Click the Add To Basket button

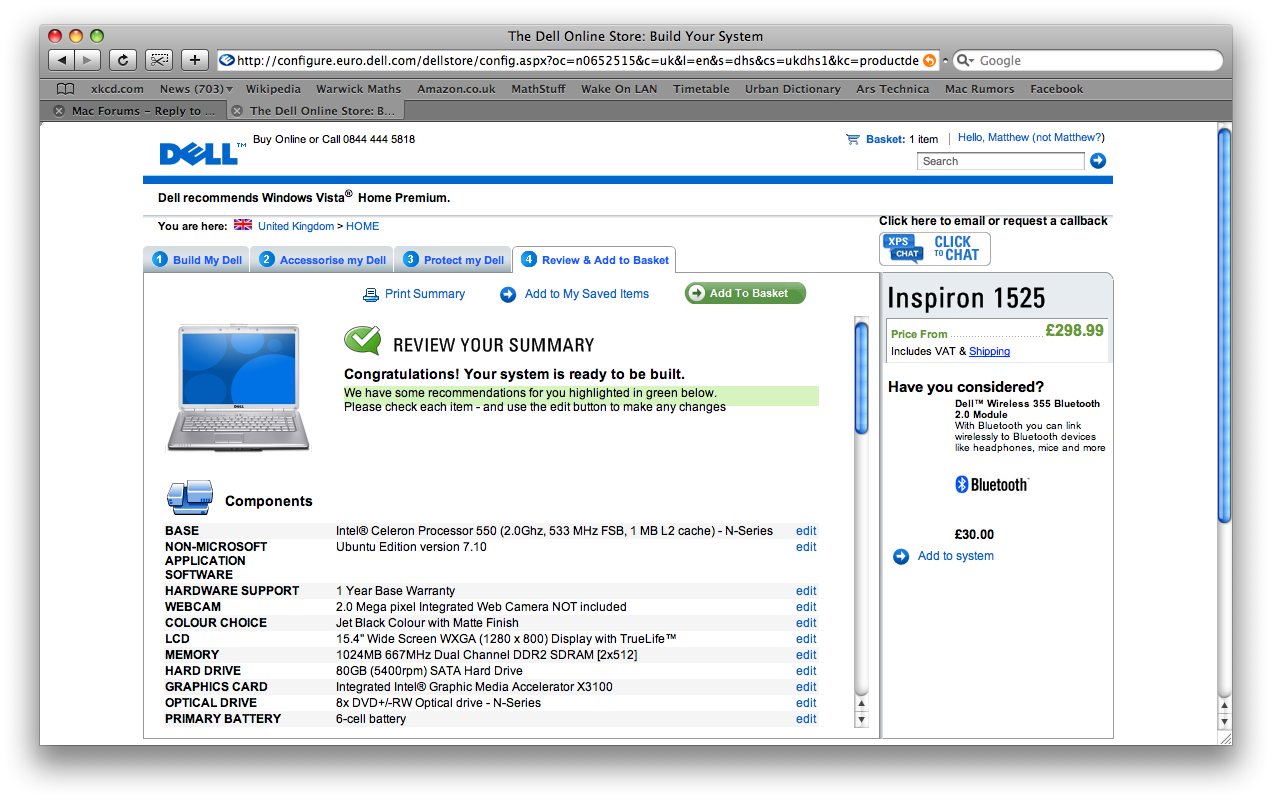pos(745,293)
